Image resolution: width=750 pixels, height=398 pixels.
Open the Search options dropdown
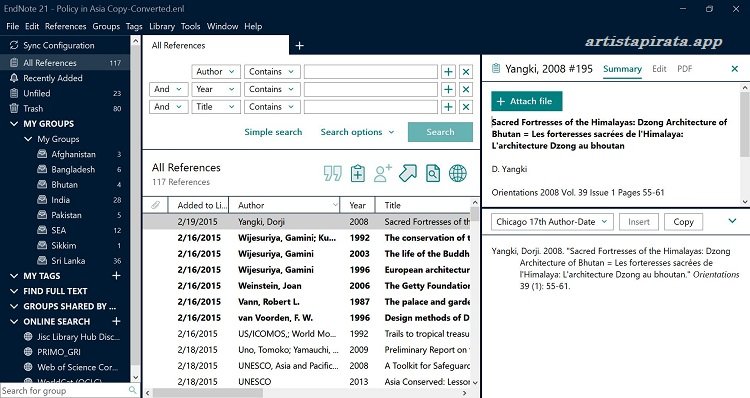coord(357,132)
